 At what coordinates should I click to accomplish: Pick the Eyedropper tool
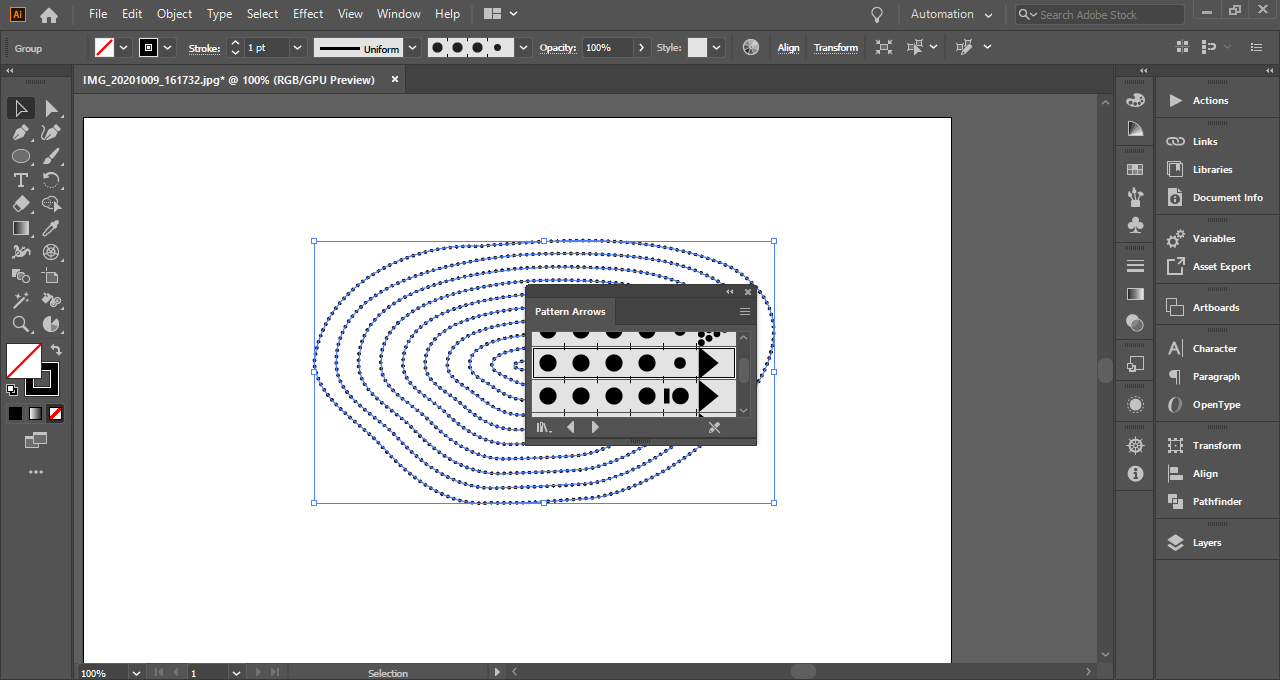click(x=51, y=228)
